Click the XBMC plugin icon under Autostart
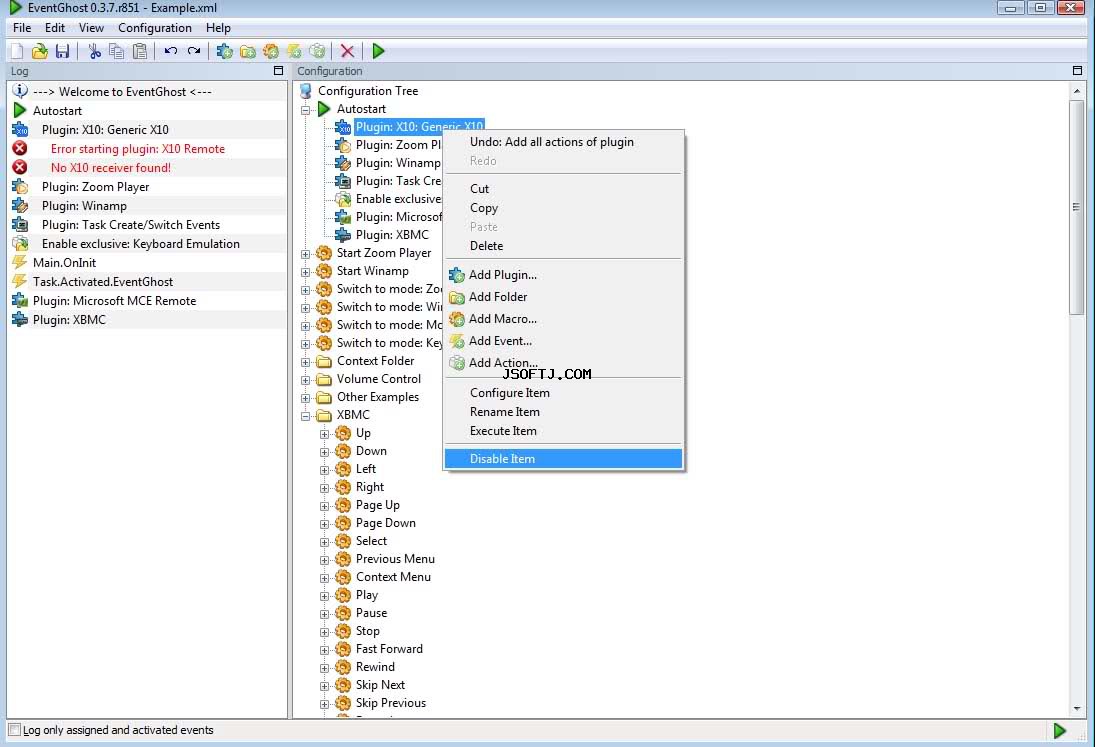The image size is (1095, 747). (343, 235)
